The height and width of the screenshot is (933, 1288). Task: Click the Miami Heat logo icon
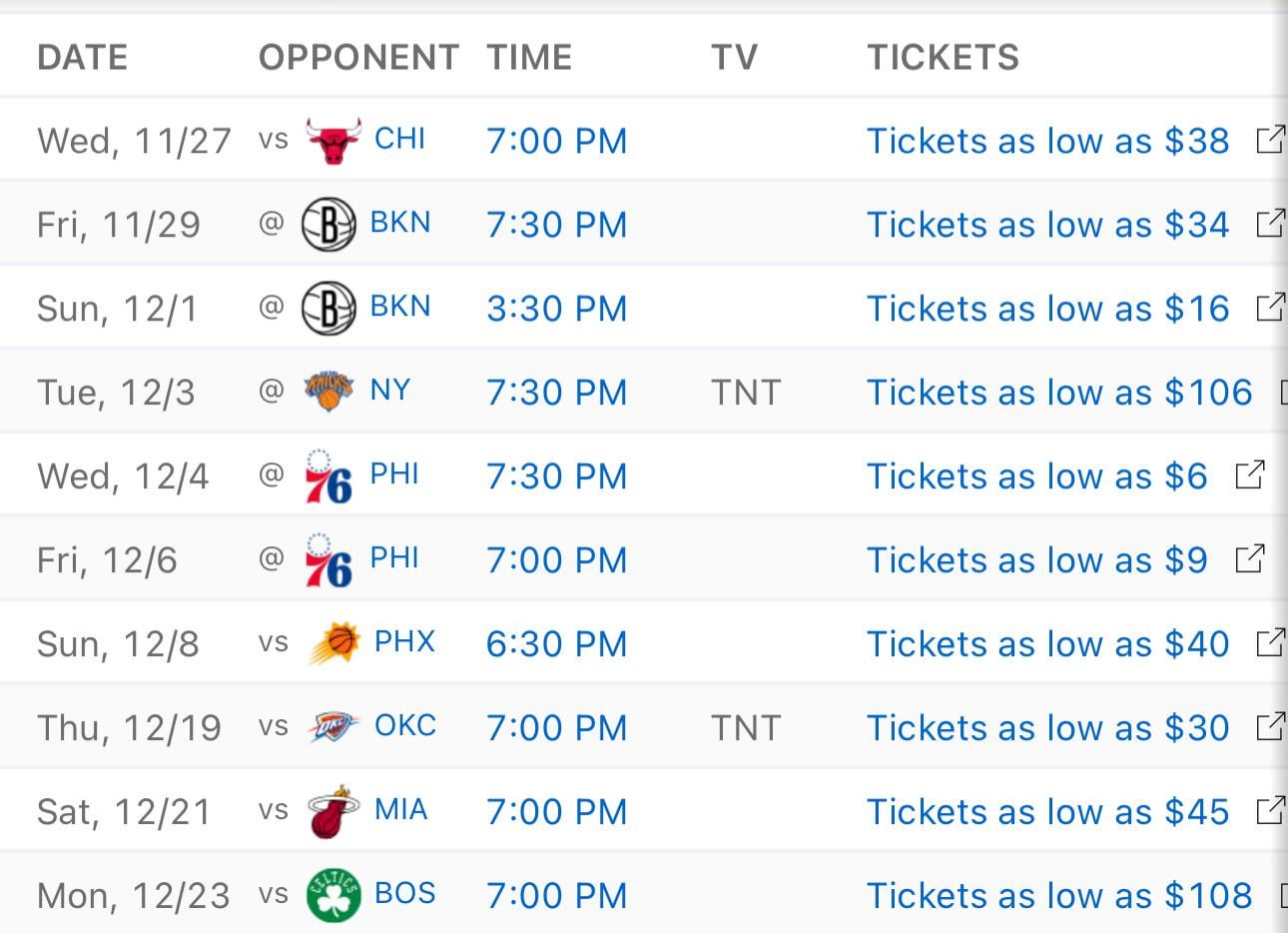click(333, 811)
